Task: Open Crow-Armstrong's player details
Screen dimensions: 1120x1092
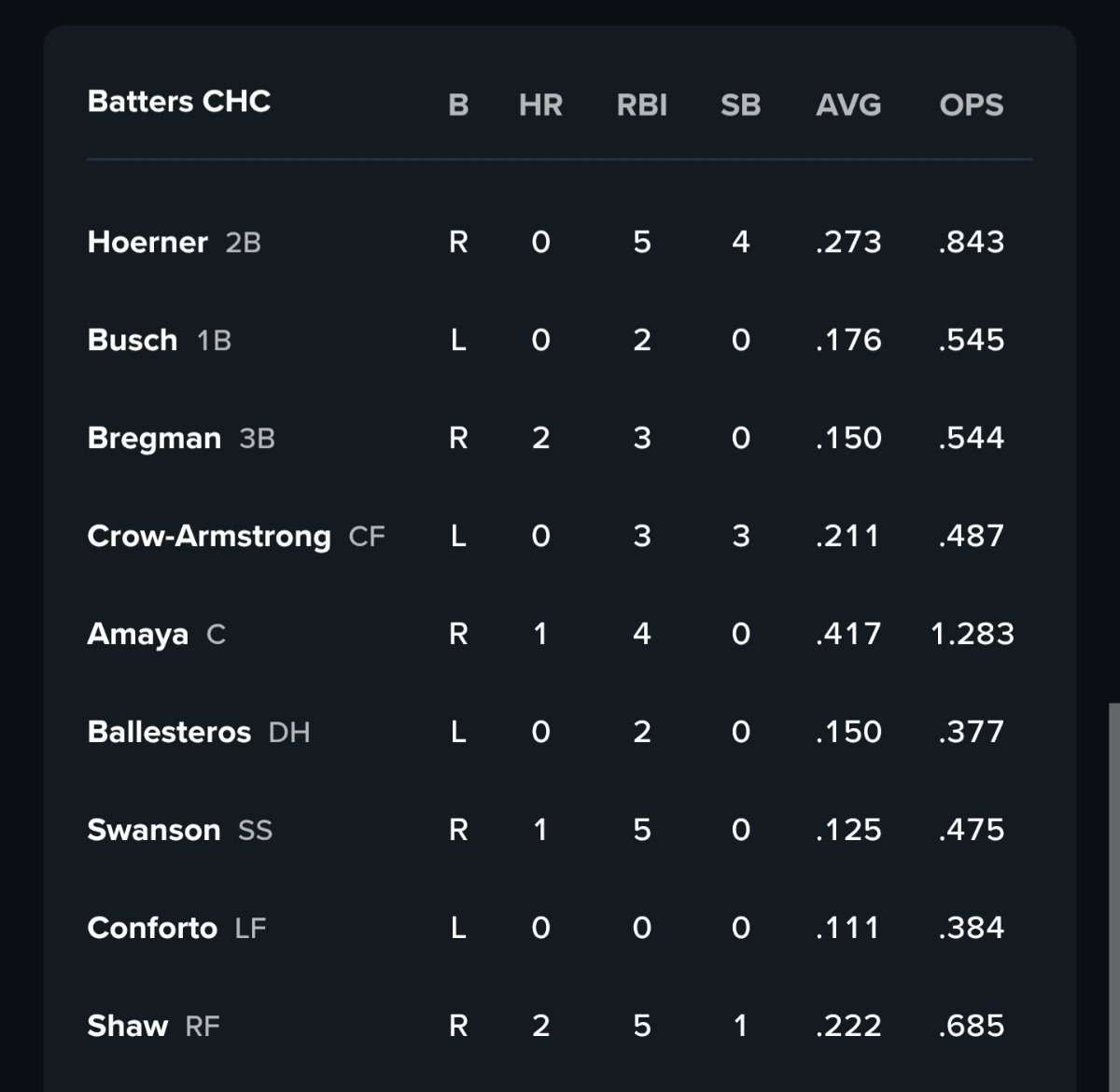Action: 209,536
